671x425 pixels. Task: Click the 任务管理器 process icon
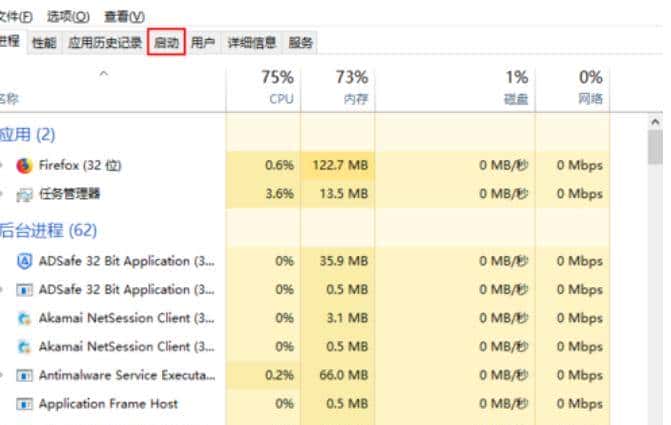[24, 194]
